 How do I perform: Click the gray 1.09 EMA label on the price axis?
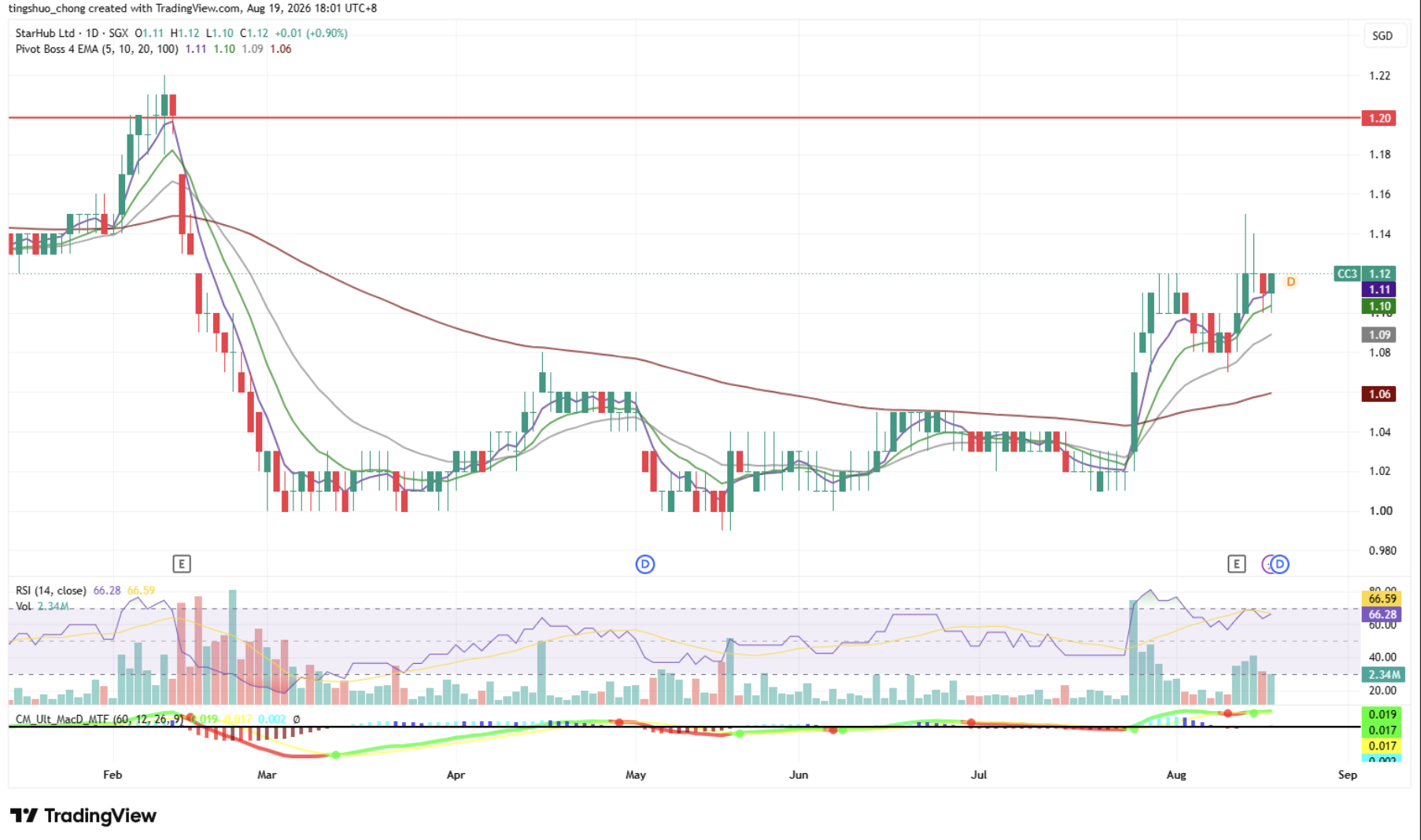[1379, 335]
